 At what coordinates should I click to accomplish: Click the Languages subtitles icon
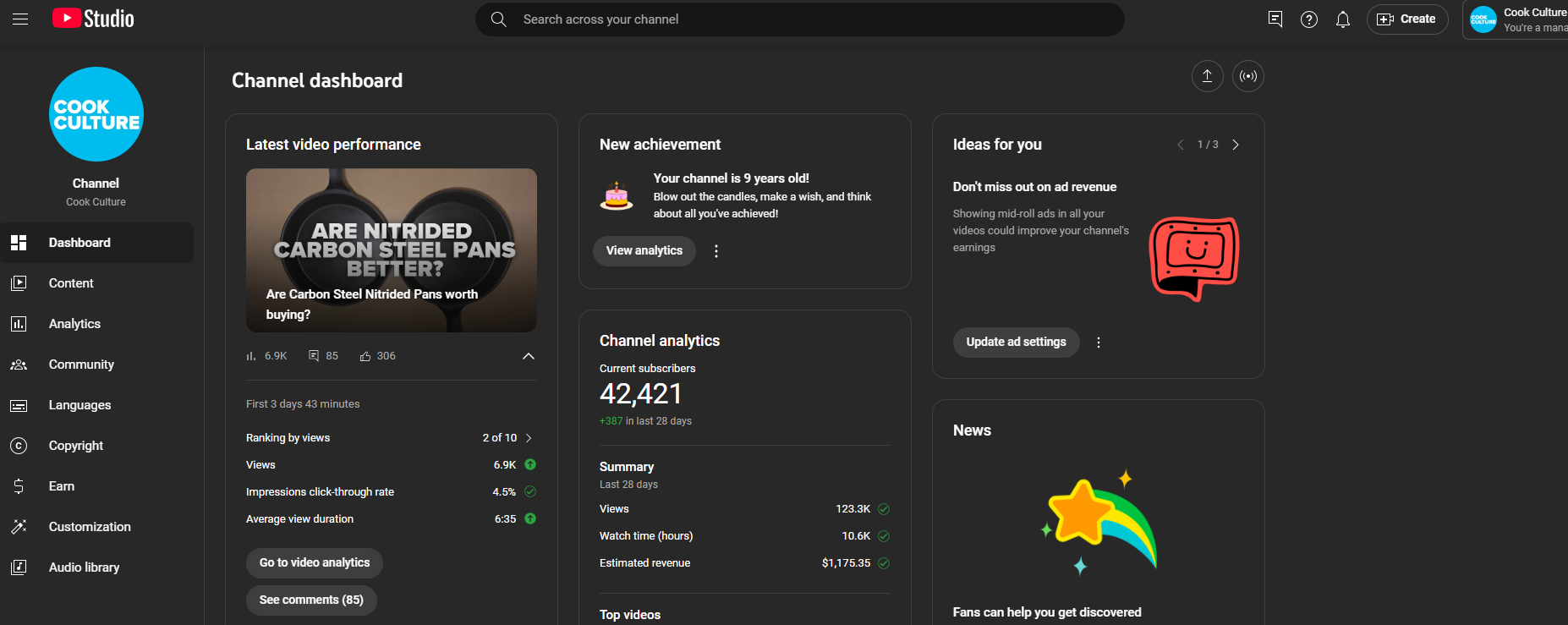[x=19, y=405]
